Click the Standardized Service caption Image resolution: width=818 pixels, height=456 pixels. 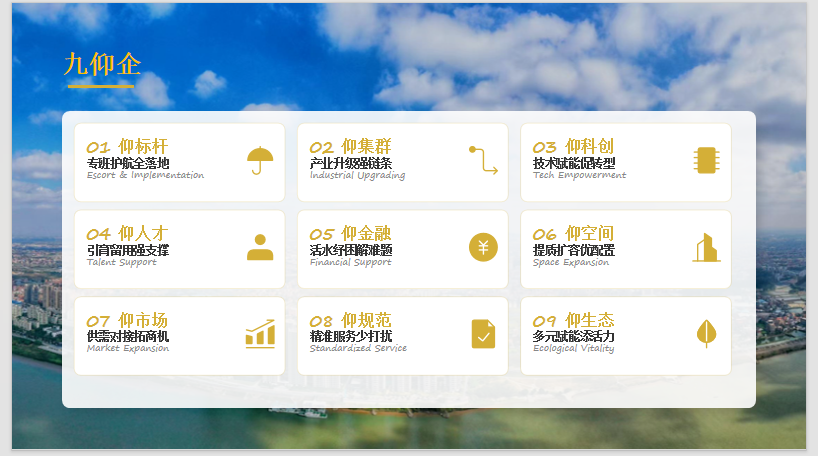tap(358, 349)
